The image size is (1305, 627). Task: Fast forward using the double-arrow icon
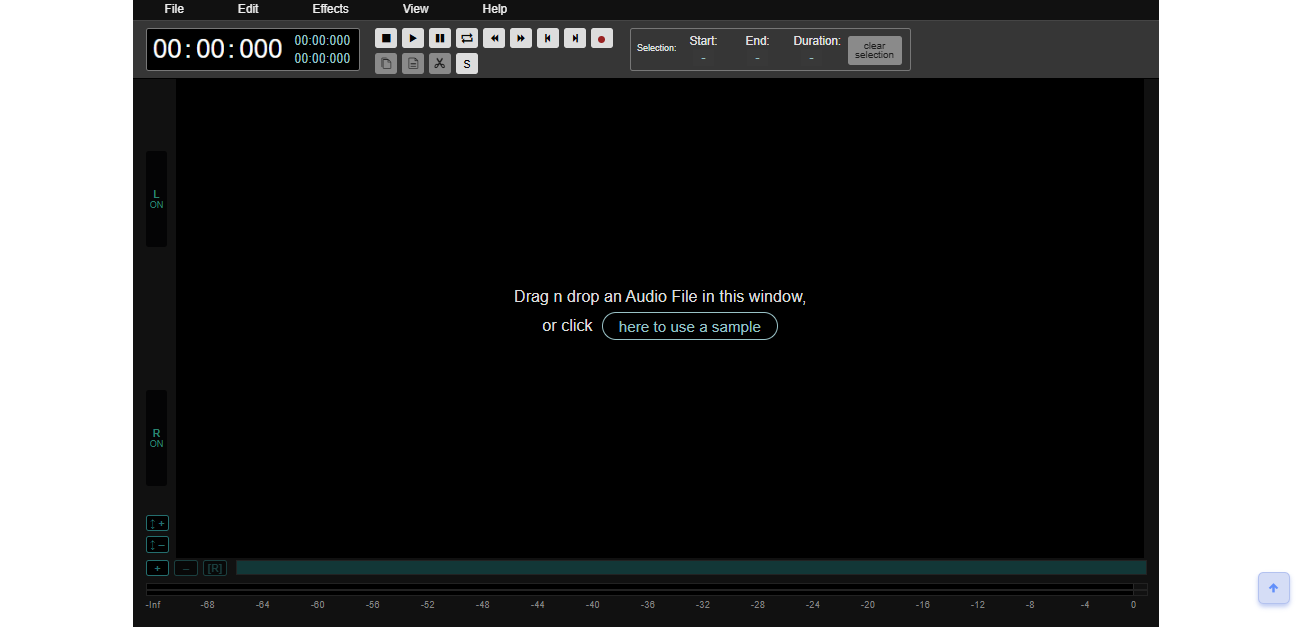[521, 38]
